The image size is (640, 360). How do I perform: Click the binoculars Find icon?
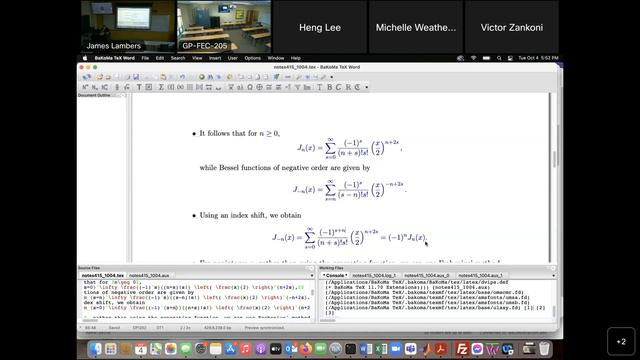(211, 77)
